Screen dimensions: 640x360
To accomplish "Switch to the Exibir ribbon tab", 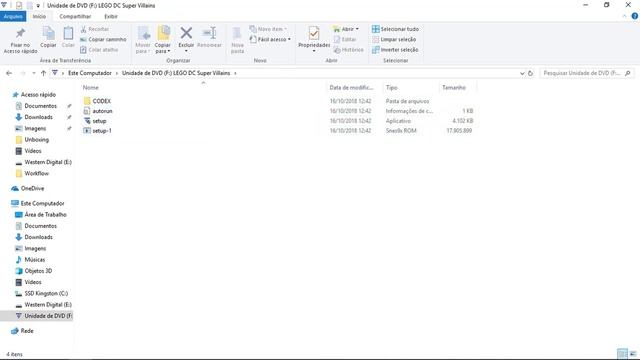I will [x=111, y=16].
